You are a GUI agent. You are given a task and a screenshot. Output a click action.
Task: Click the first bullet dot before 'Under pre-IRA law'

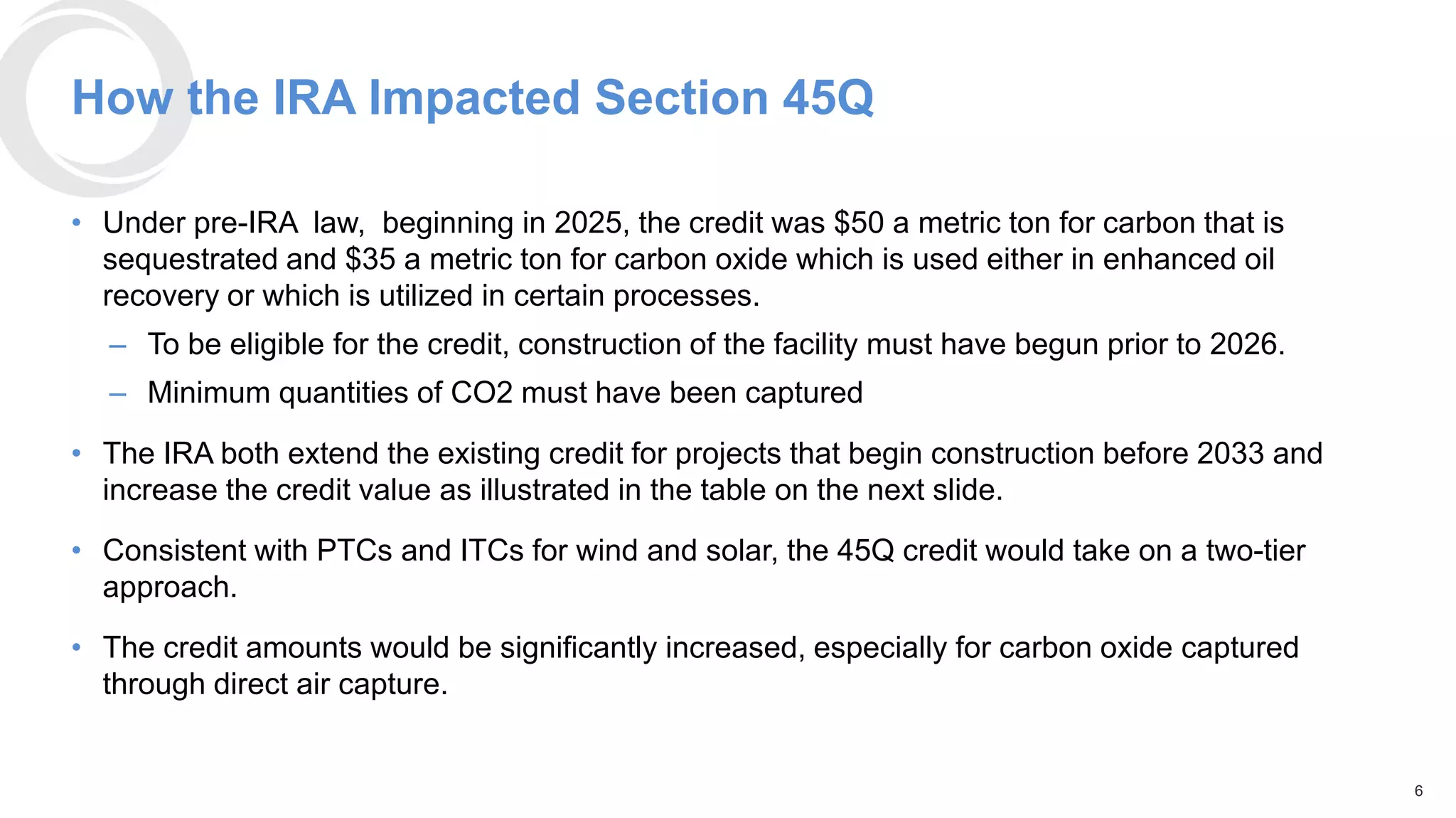click(77, 223)
